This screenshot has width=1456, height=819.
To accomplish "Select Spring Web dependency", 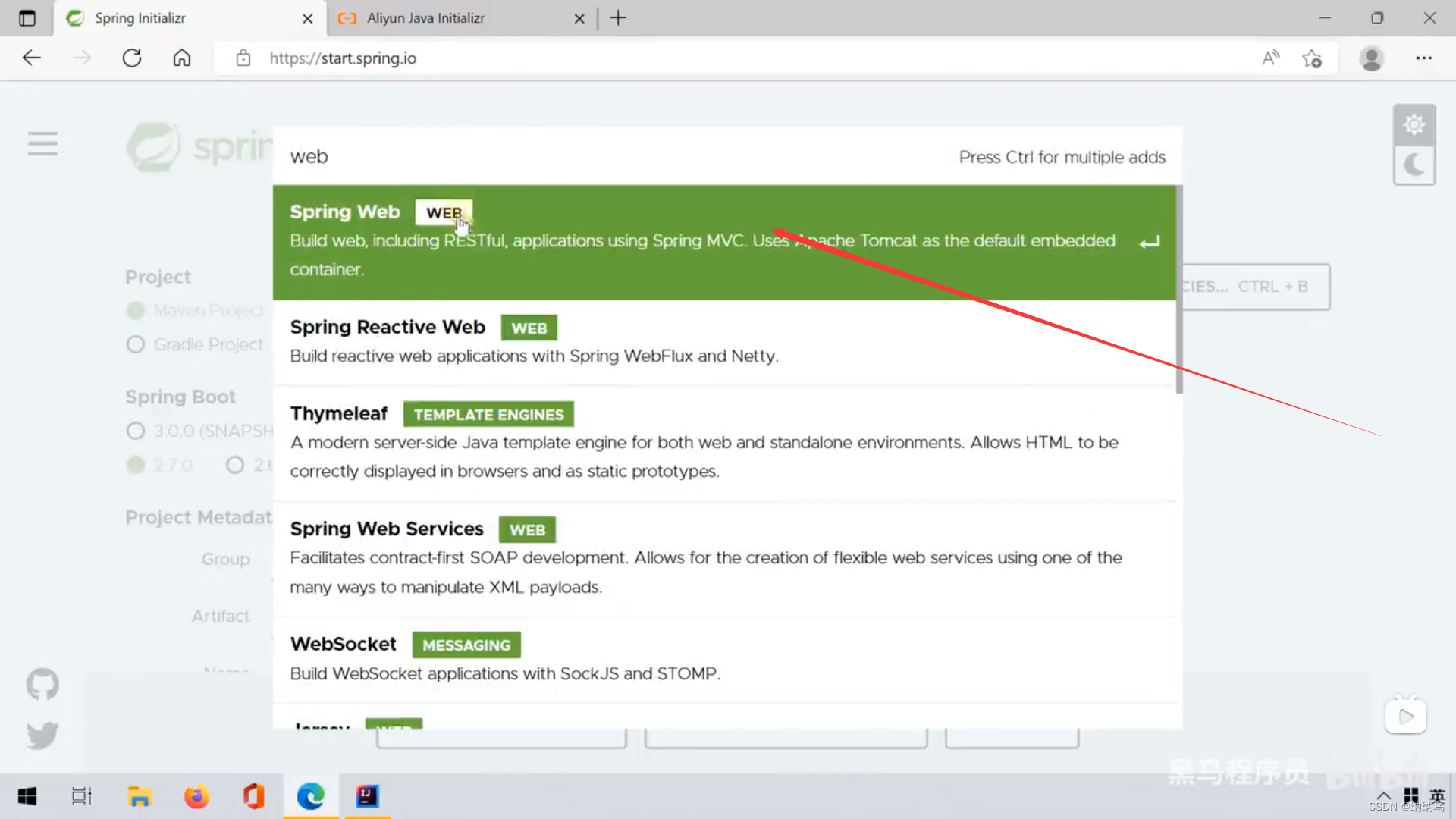I will pos(724,242).
